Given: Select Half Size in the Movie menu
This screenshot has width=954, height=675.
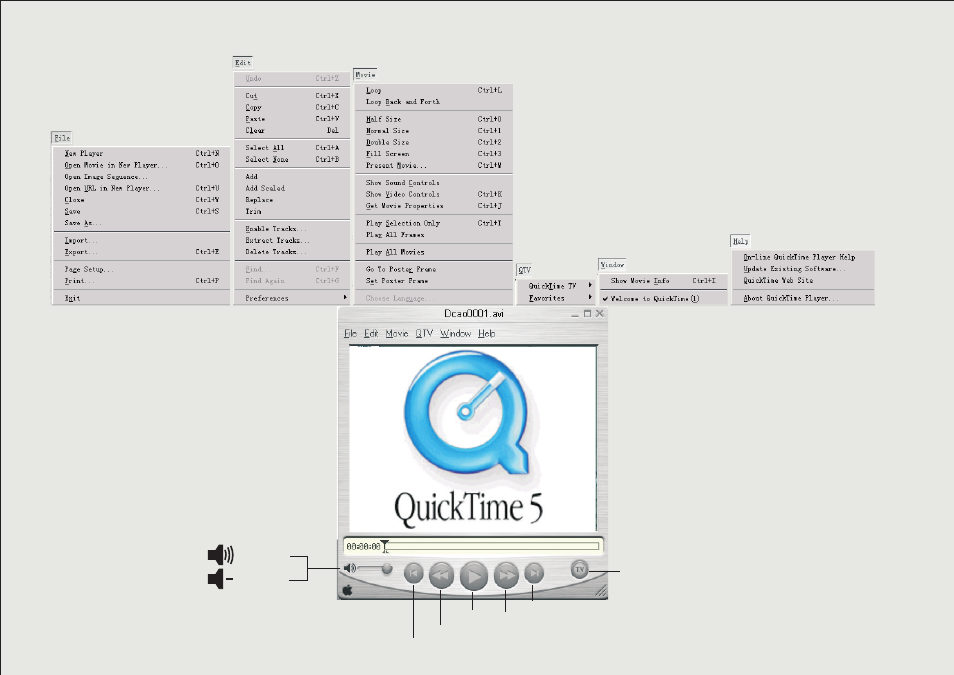Looking at the screenshot, I should 434,119.
